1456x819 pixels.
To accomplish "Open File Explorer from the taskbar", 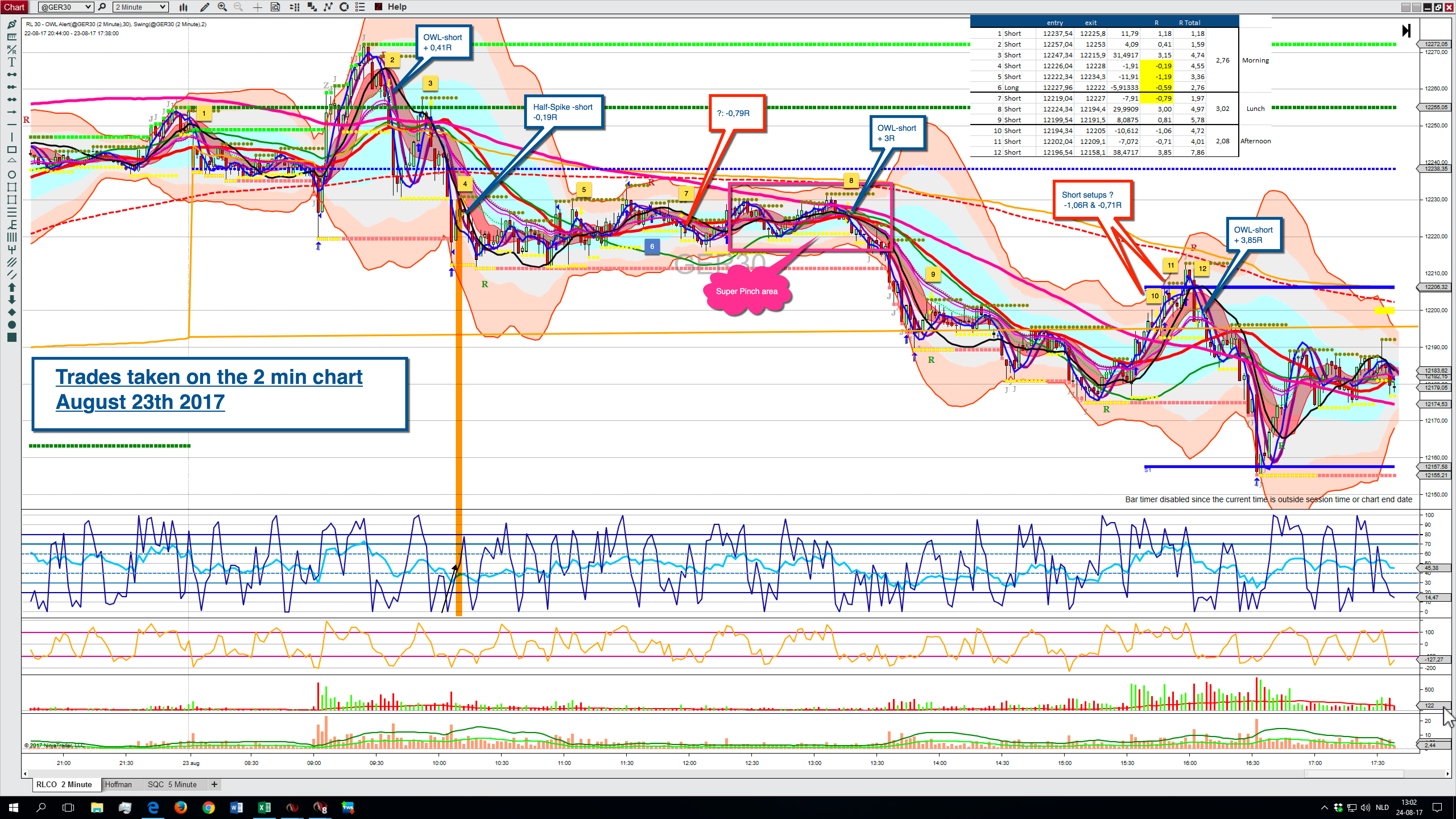I will click(x=97, y=808).
